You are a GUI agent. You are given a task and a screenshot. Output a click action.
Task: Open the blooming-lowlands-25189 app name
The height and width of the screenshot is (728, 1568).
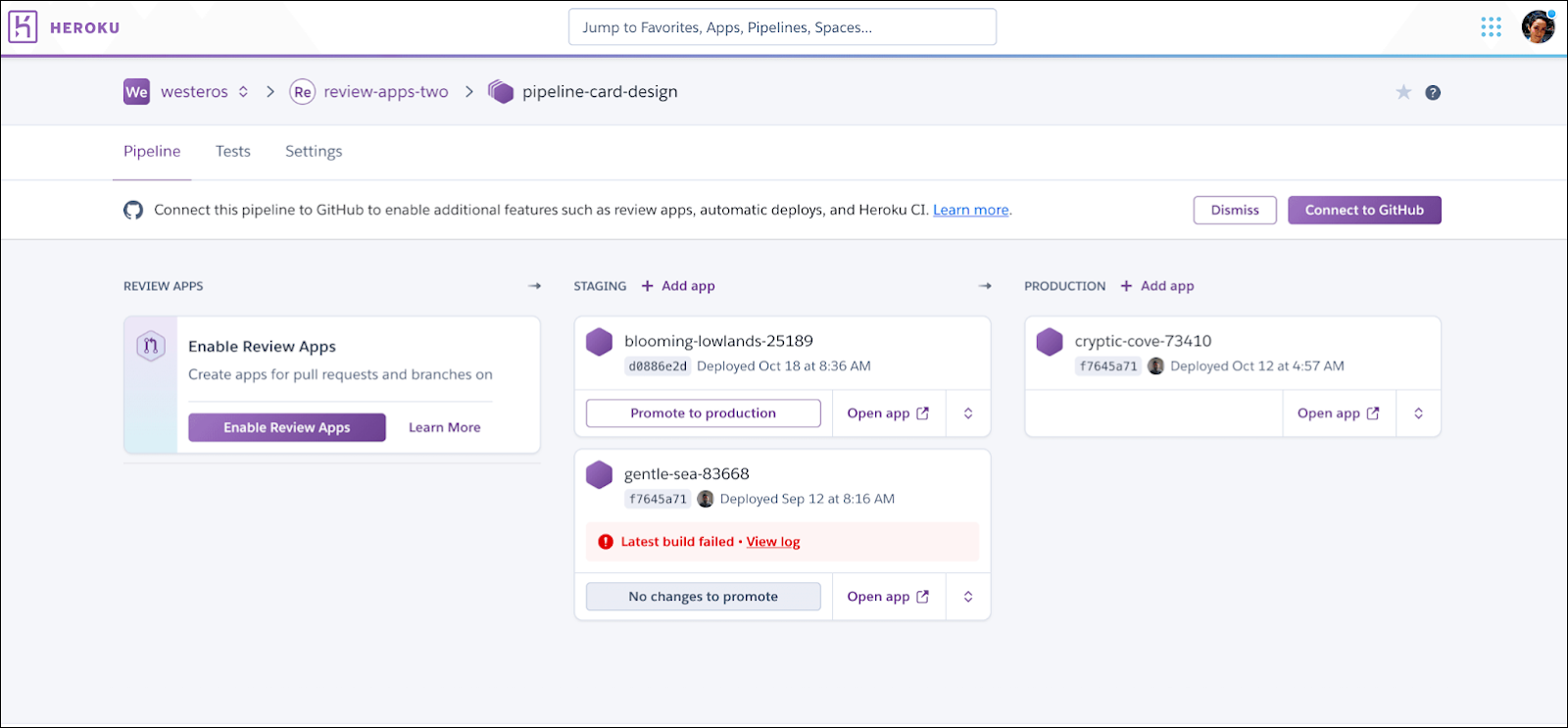click(x=718, y=341)
